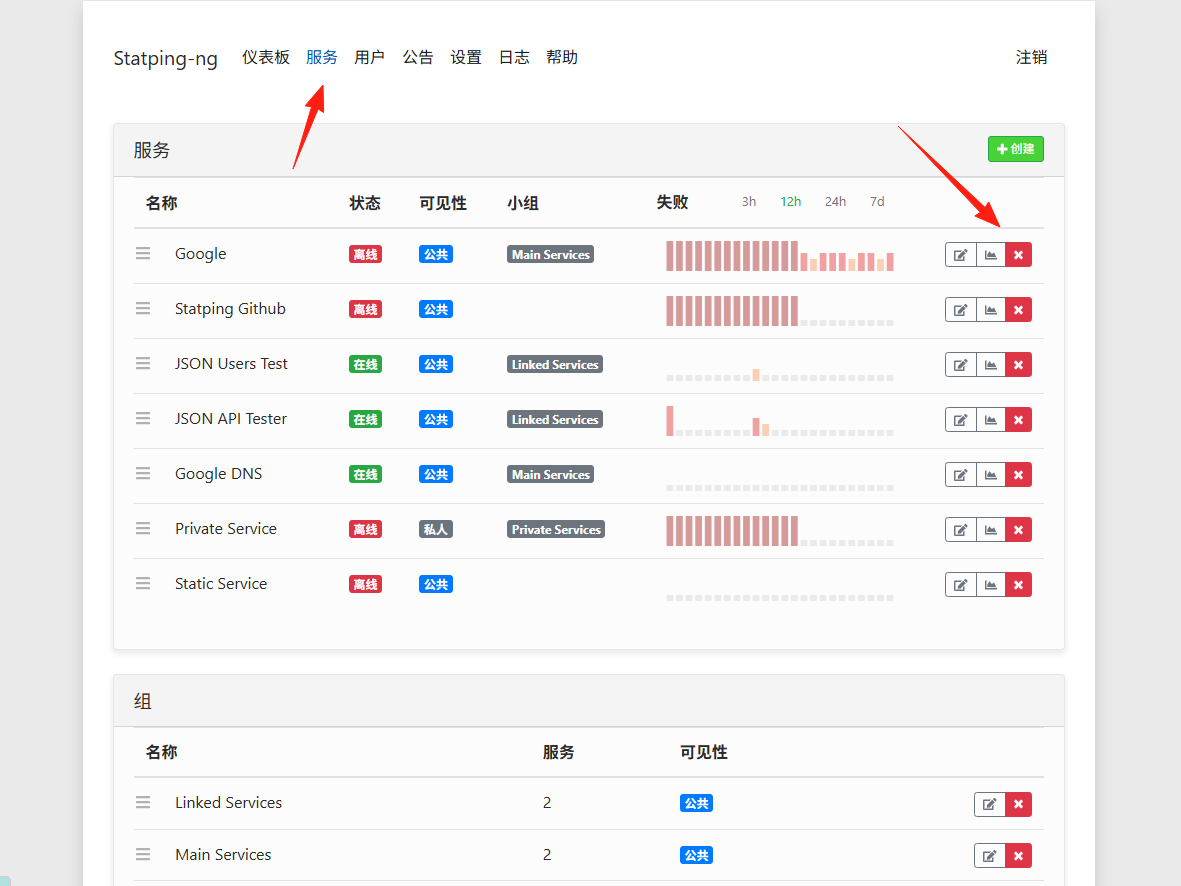
Task: Select the 3h failure time range
Action: pos(749,202)
